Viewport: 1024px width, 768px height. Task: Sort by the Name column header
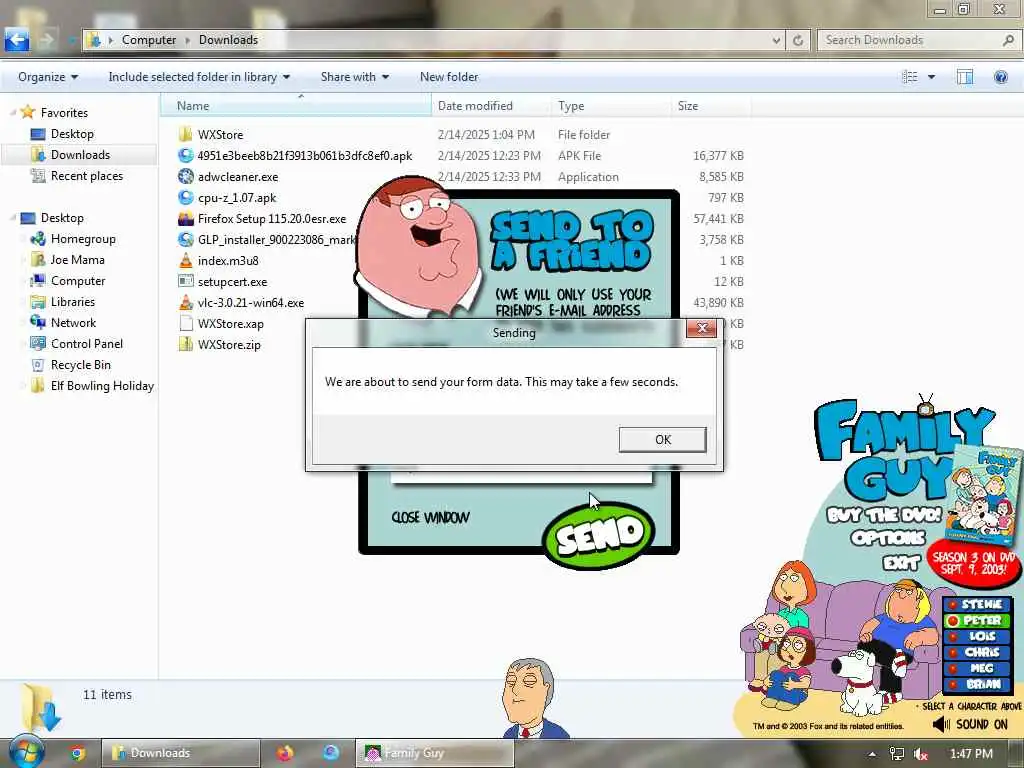pyautogui.click(x=296, y=106)
